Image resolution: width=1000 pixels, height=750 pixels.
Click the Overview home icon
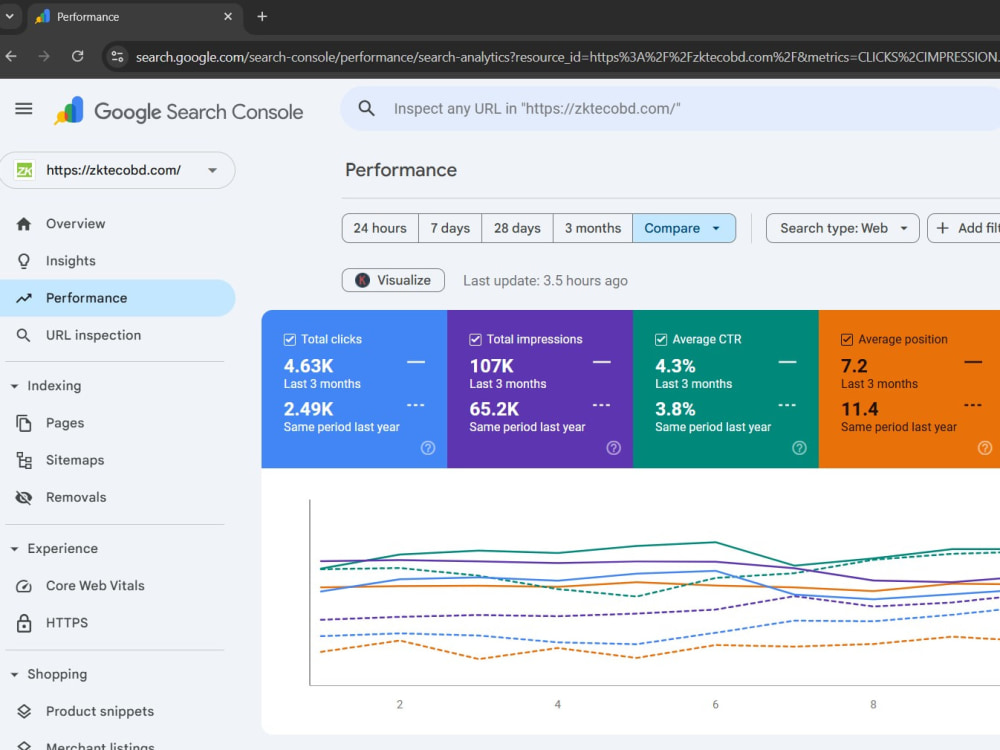click(24, 224)
